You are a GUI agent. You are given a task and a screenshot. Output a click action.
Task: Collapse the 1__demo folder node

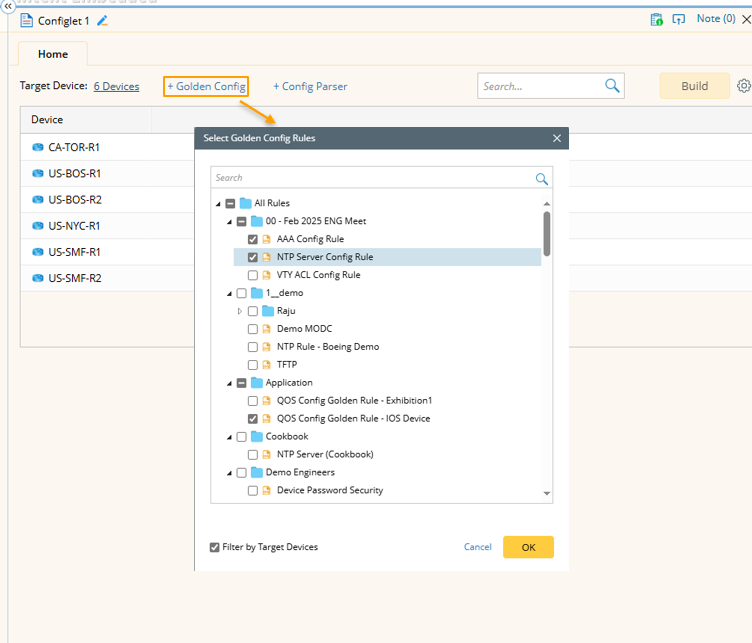point(229,293)
